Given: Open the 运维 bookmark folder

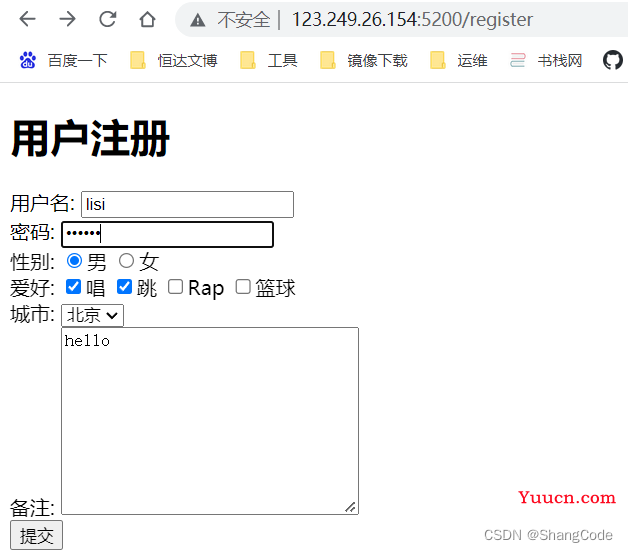Looking at the screenshot, I should [459, 60].
